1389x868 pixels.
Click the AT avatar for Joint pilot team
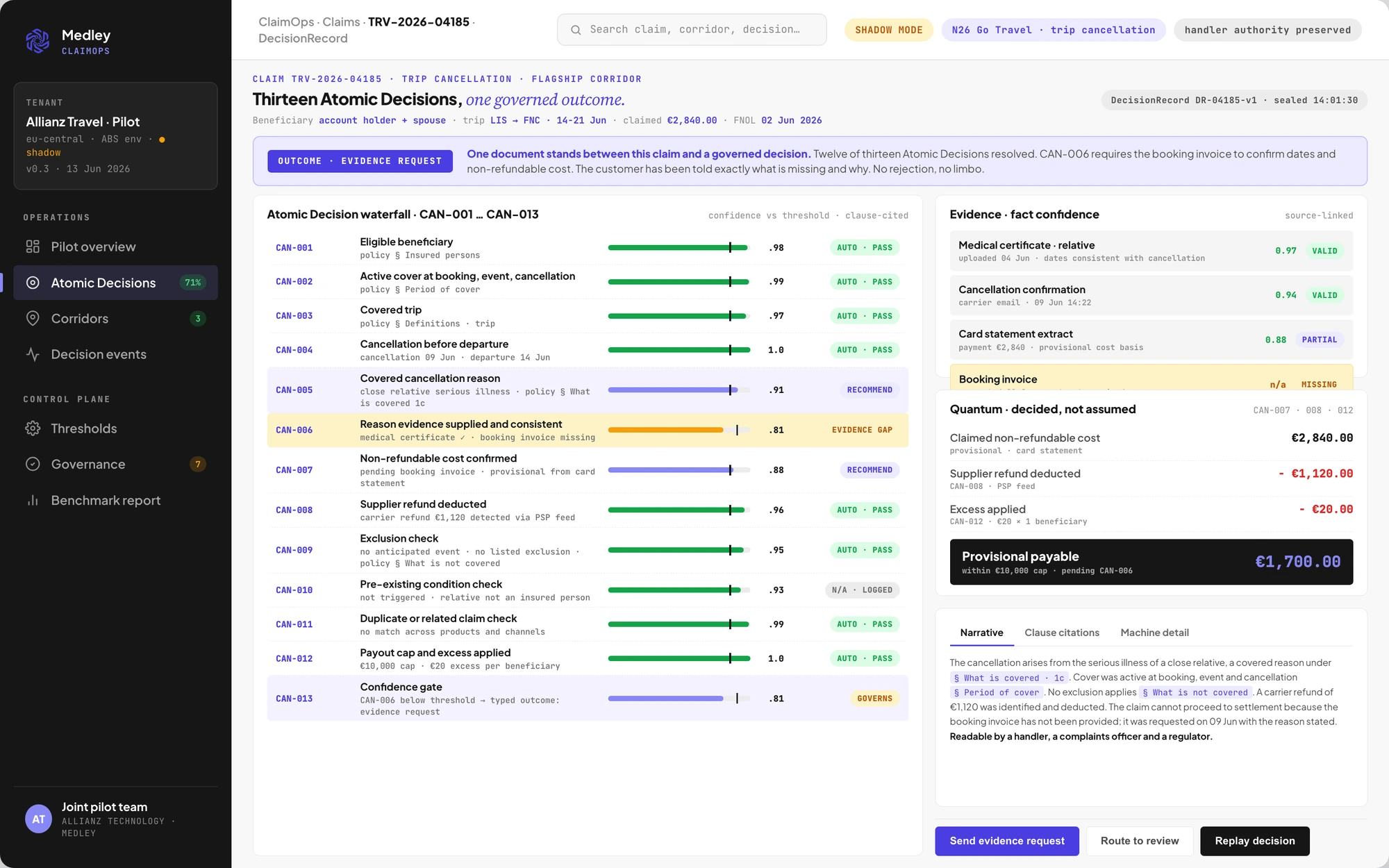(x=39, y=819)
